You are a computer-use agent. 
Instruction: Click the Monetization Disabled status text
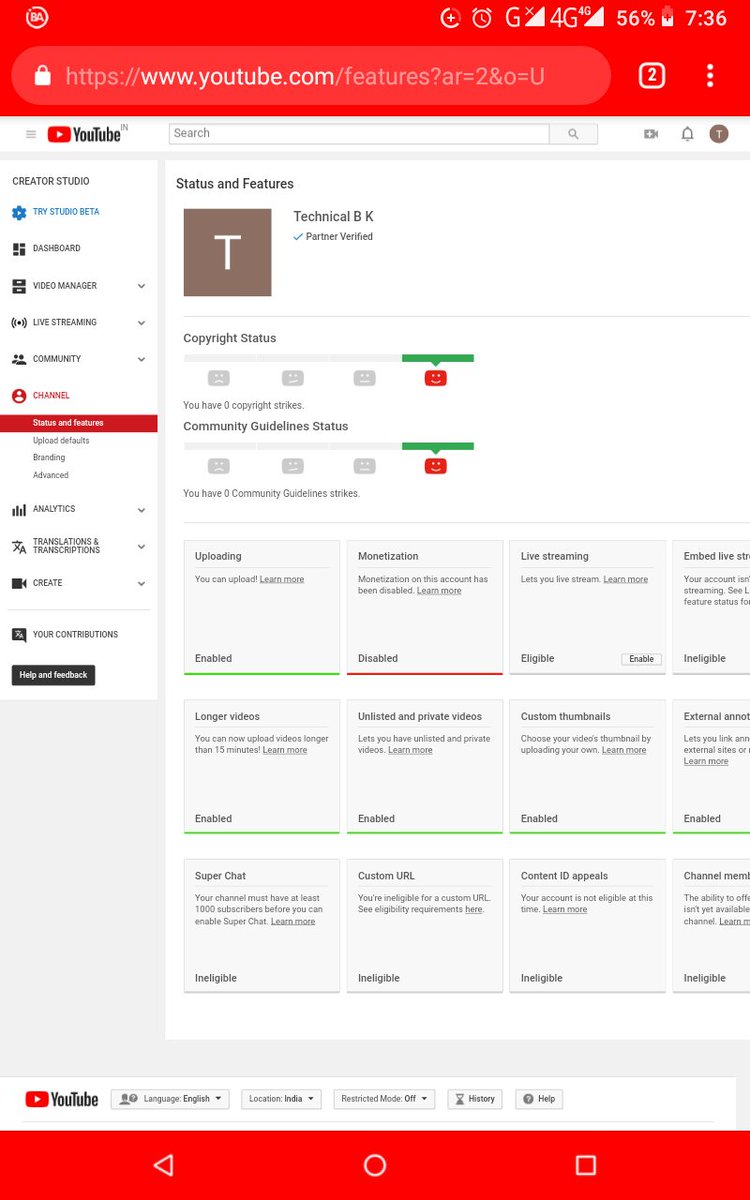coord(378,659)
